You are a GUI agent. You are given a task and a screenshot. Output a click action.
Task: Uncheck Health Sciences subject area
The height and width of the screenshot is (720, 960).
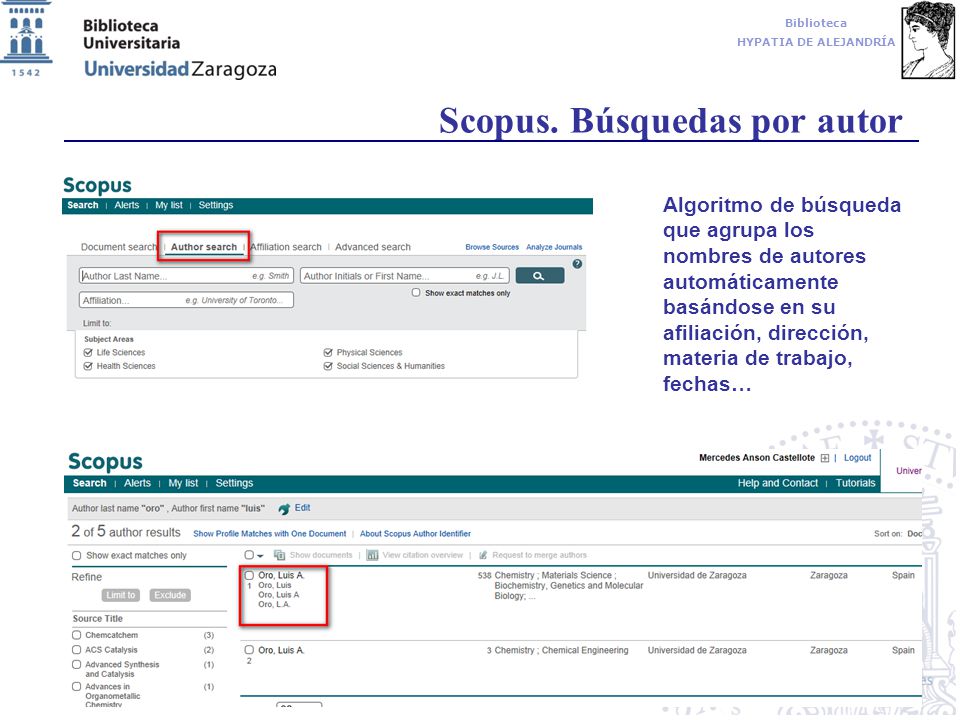(88, 366)
